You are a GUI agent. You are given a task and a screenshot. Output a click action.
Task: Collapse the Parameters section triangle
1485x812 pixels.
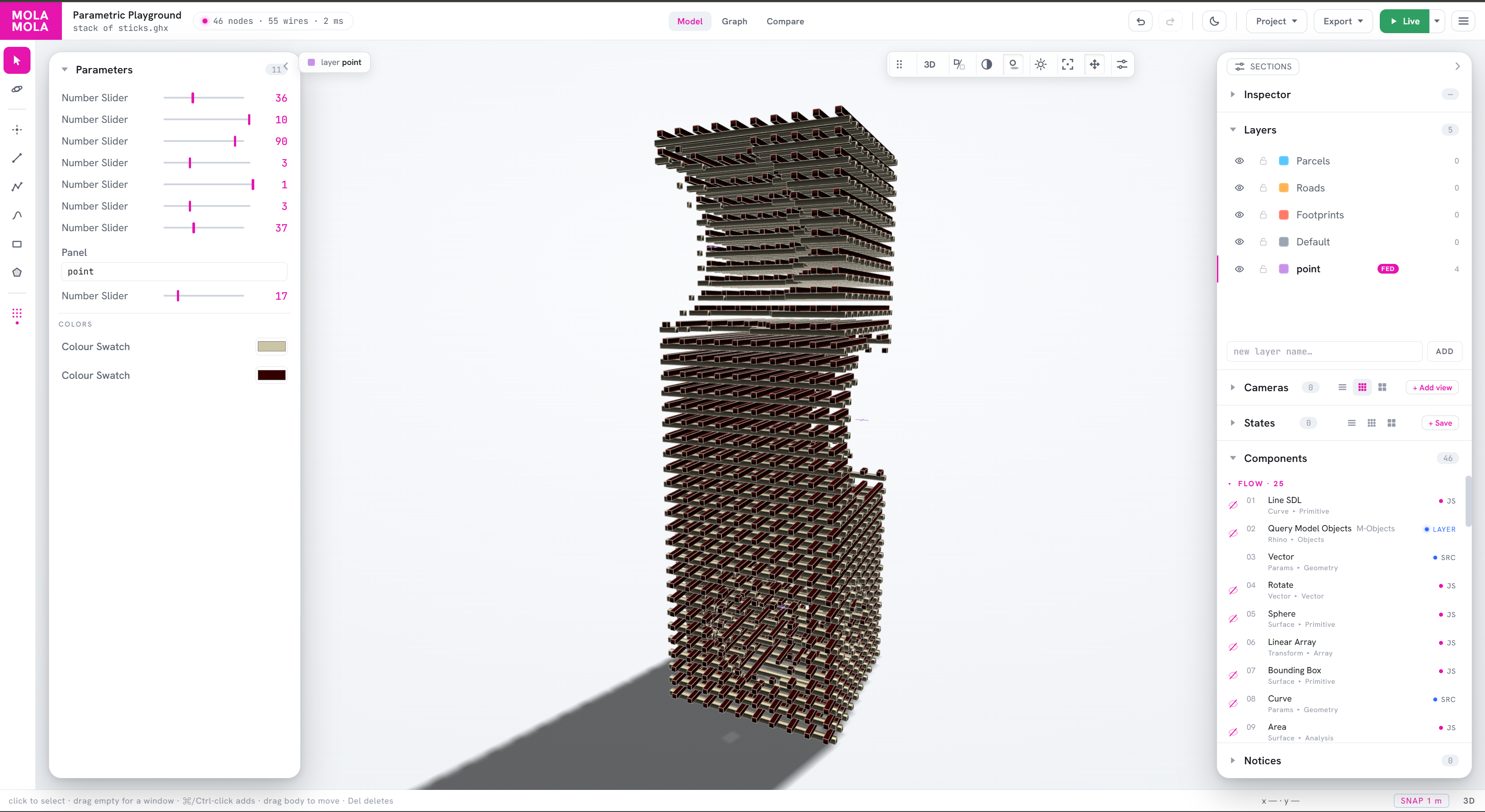(65, 70)
